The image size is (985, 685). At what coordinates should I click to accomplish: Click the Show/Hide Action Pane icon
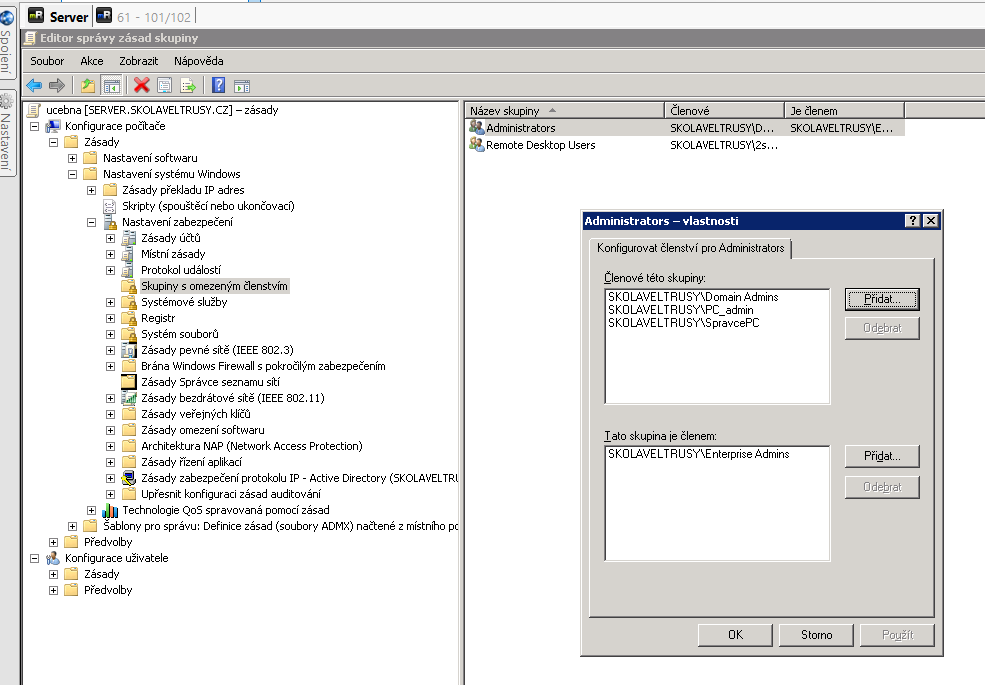tap(241, 86)
